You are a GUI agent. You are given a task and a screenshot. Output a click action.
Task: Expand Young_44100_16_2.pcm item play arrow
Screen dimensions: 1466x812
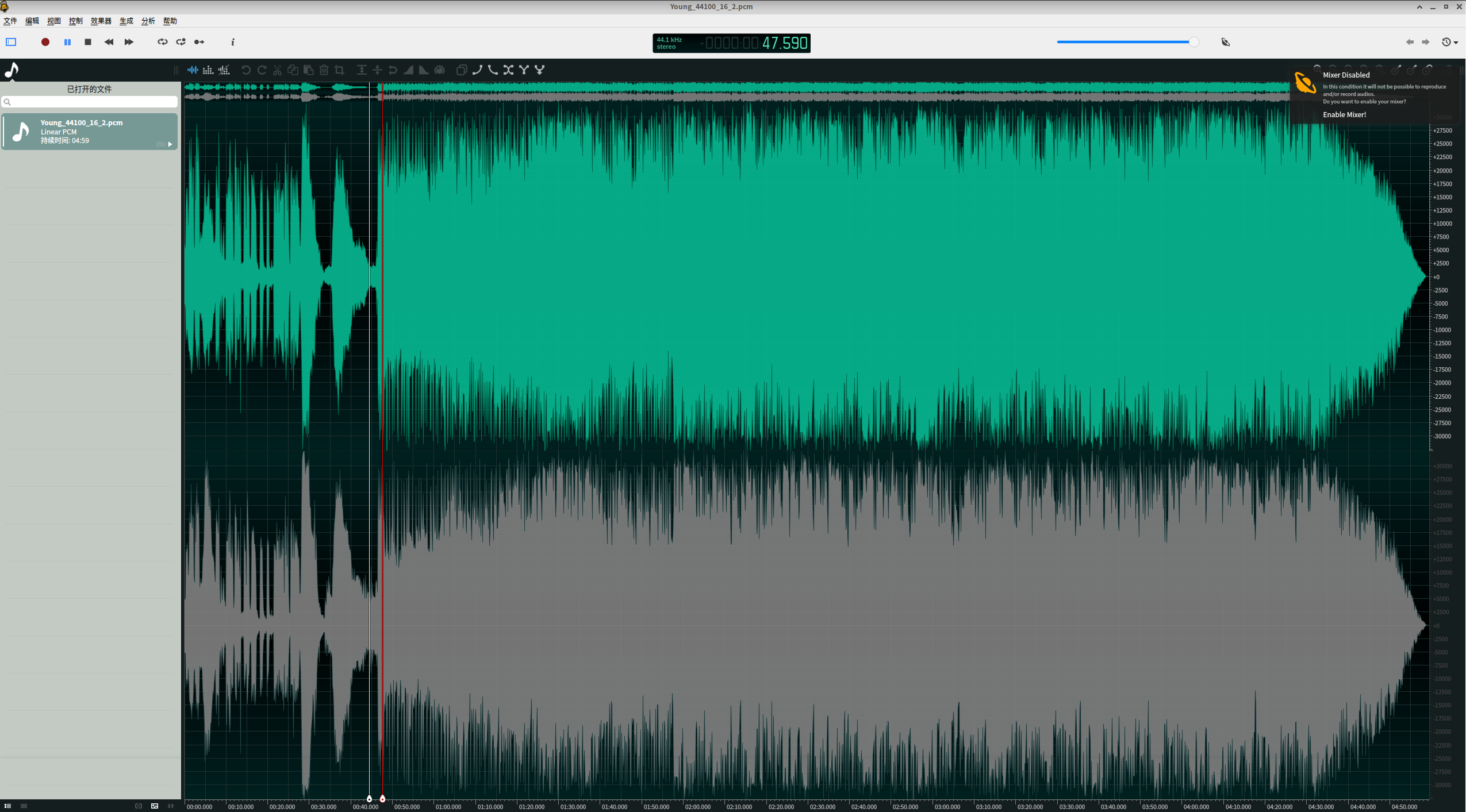[x=170, y=144]
